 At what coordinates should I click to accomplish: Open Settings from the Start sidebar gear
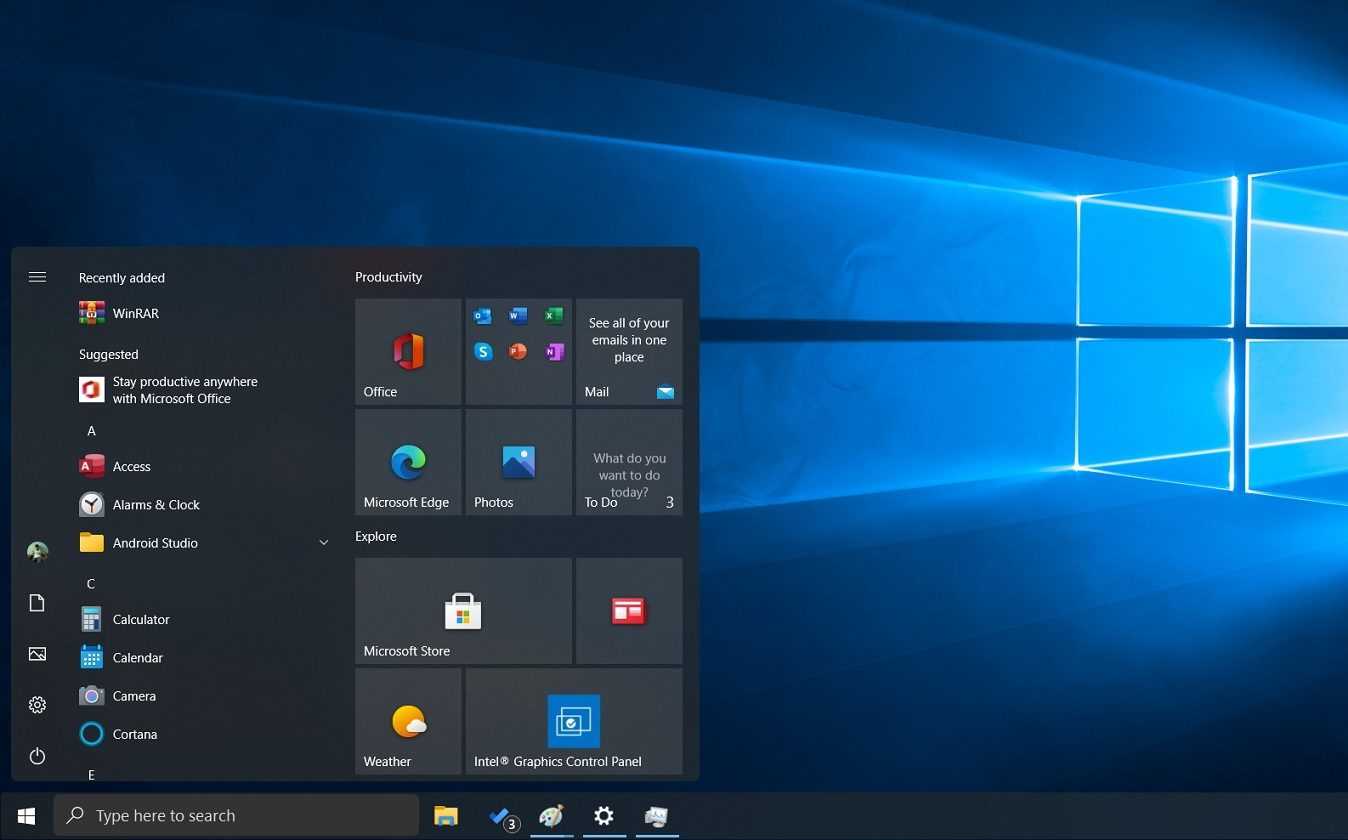(x=37, y=705)
